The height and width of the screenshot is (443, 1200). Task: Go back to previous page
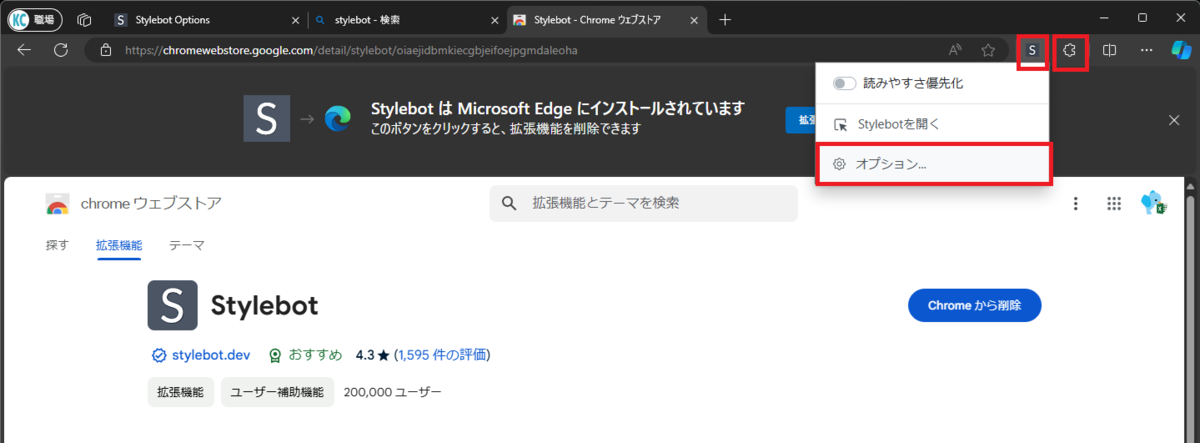pos(24,50)
